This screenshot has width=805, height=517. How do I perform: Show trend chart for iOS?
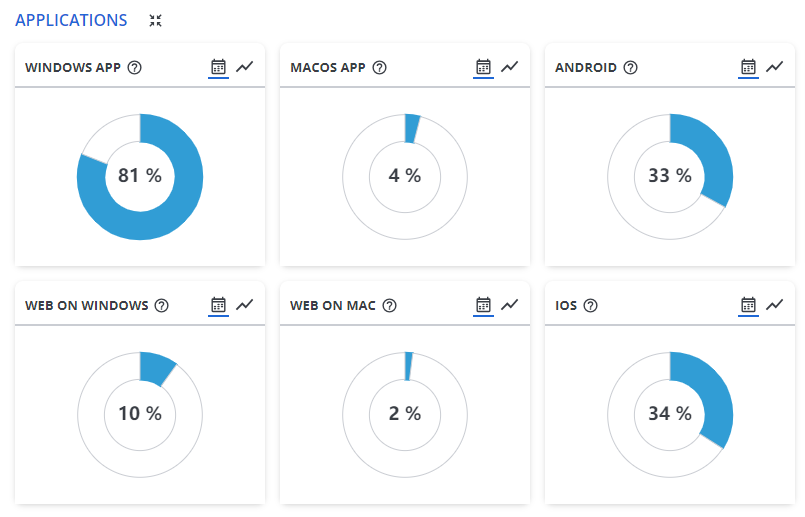coord(775,305)
